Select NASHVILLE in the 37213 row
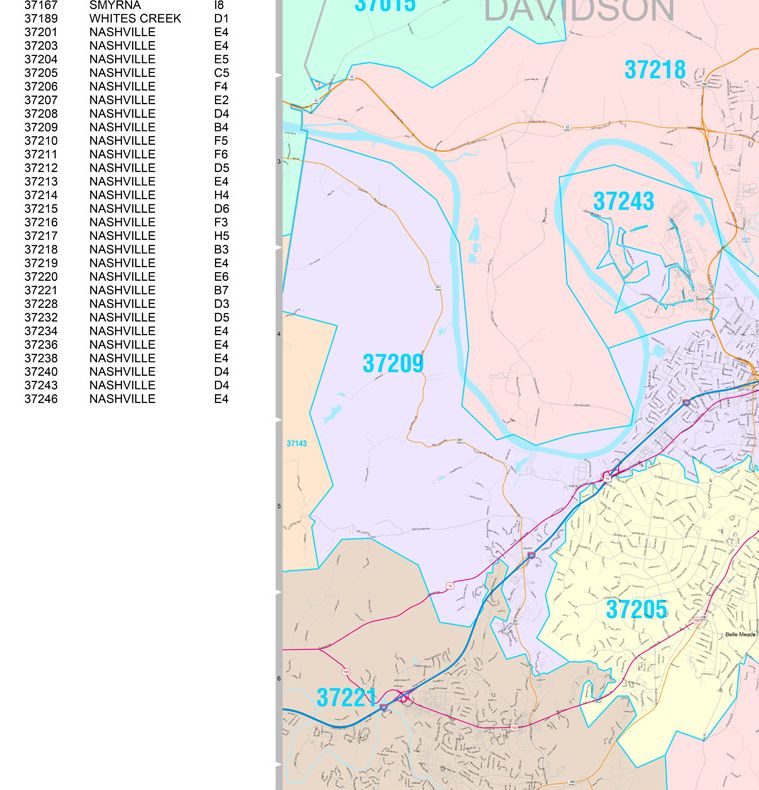Viewport: 759px width, 790px height. click(x=122, y=182)
